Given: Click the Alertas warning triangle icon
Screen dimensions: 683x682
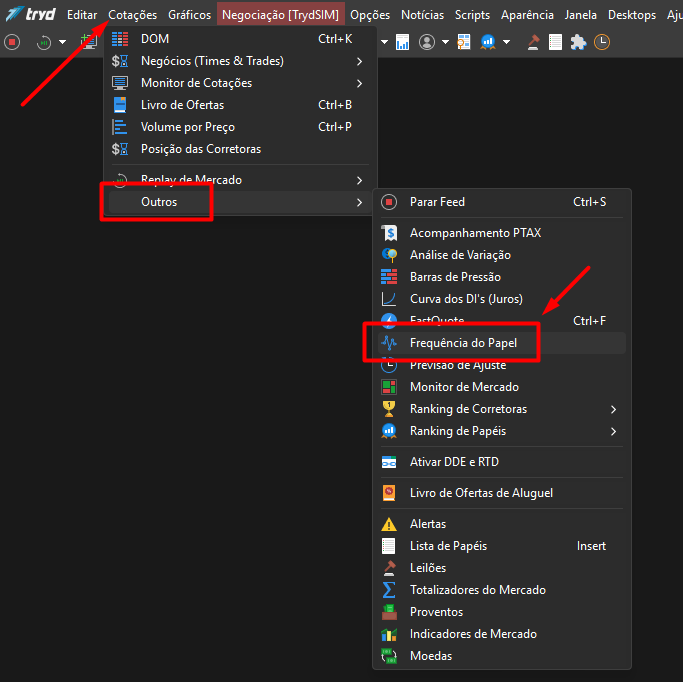Looking at the screenshot, I should (389, 524).
